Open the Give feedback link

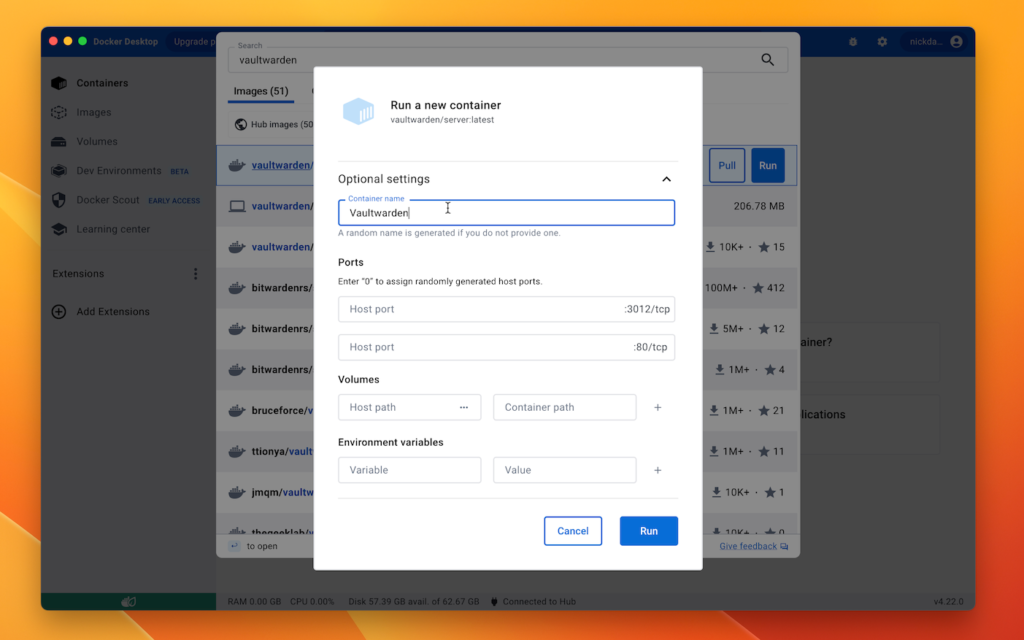[x=753, y=547]
